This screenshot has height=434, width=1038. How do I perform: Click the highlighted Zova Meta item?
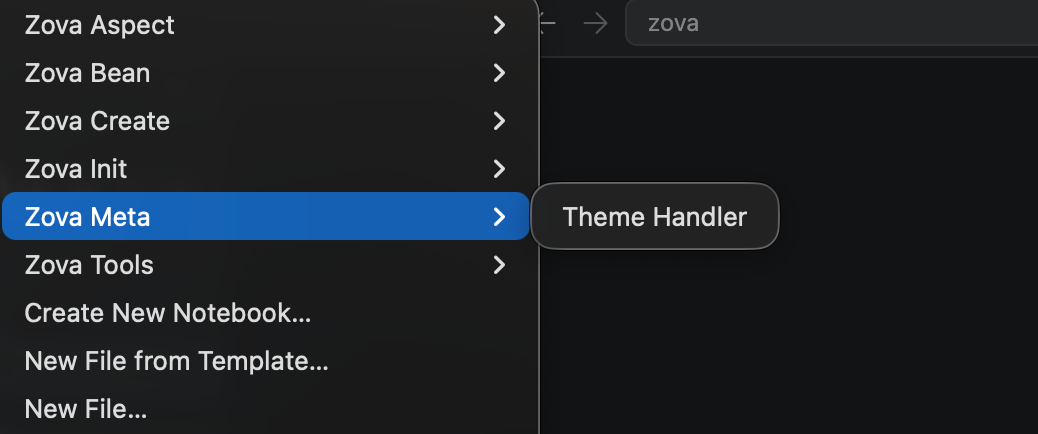pos(88,216)
